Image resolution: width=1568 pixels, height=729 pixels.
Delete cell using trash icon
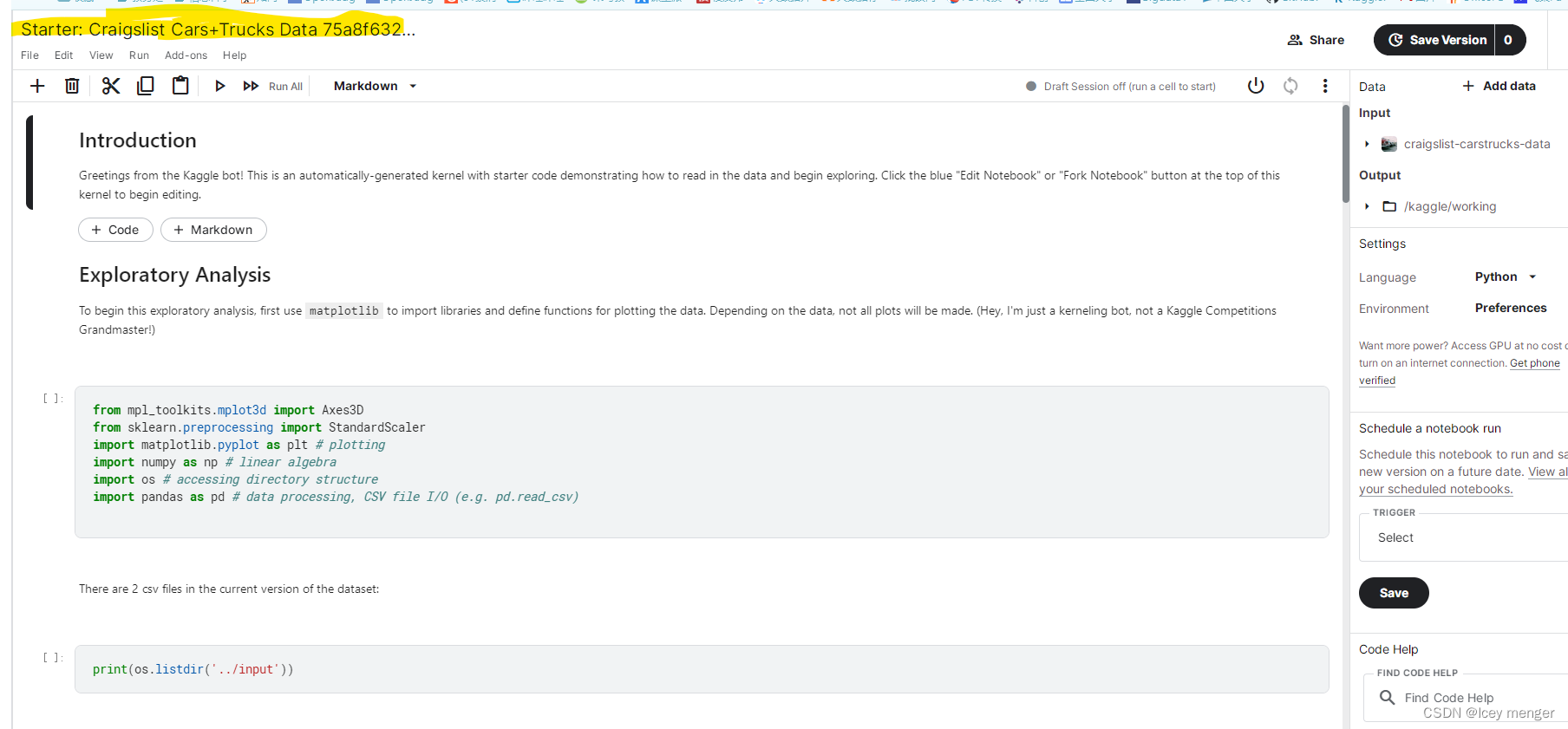pos(72,86)
